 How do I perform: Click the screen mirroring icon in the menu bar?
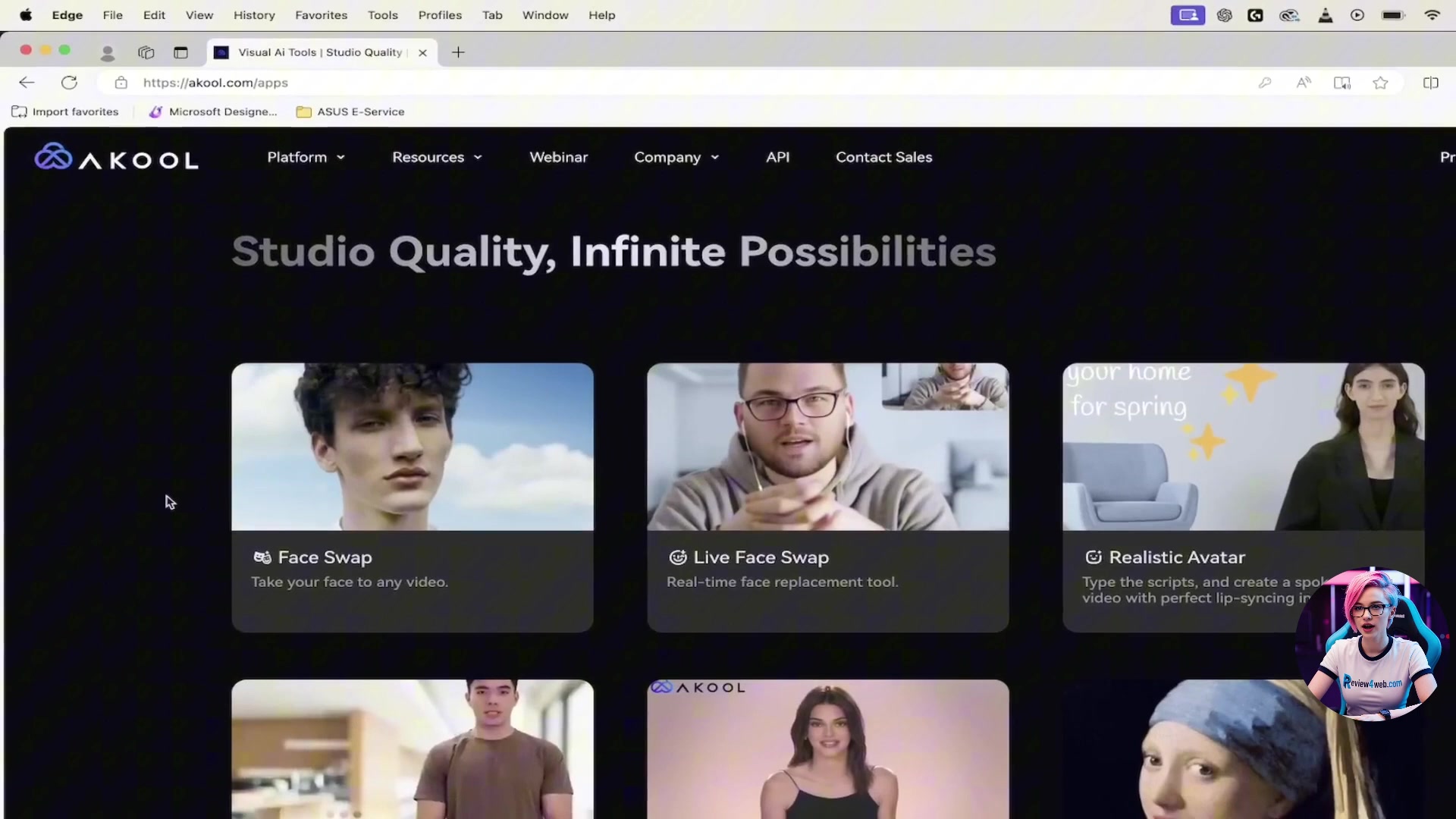click(x=1188, y=15)
